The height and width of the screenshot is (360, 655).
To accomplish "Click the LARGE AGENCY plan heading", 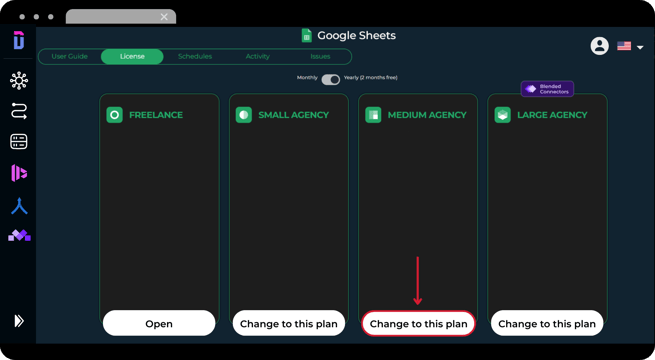I will click(552, 115).
